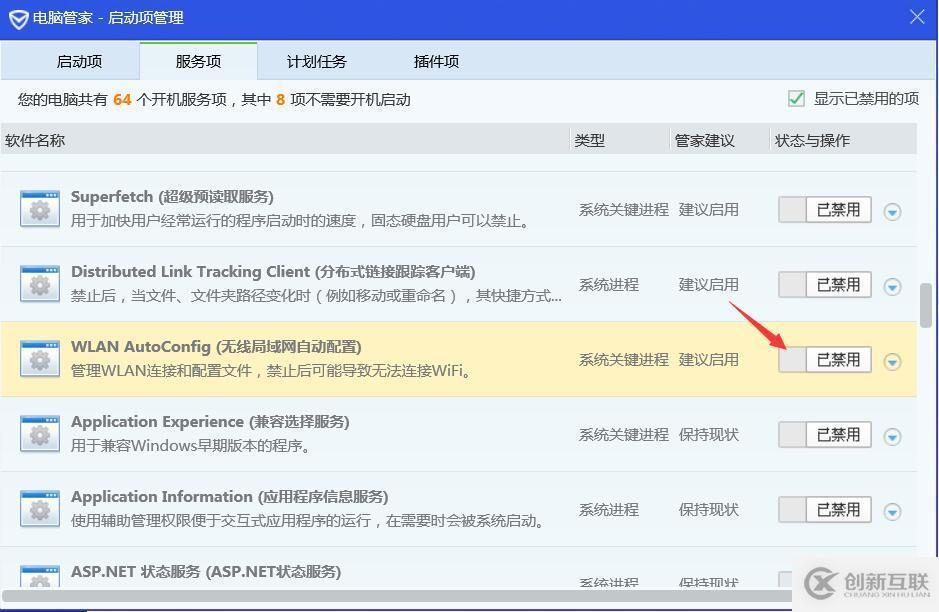Click the Application Information service icon
The image size is (939, 612).
pyautogui.click(x=40, y=508)
